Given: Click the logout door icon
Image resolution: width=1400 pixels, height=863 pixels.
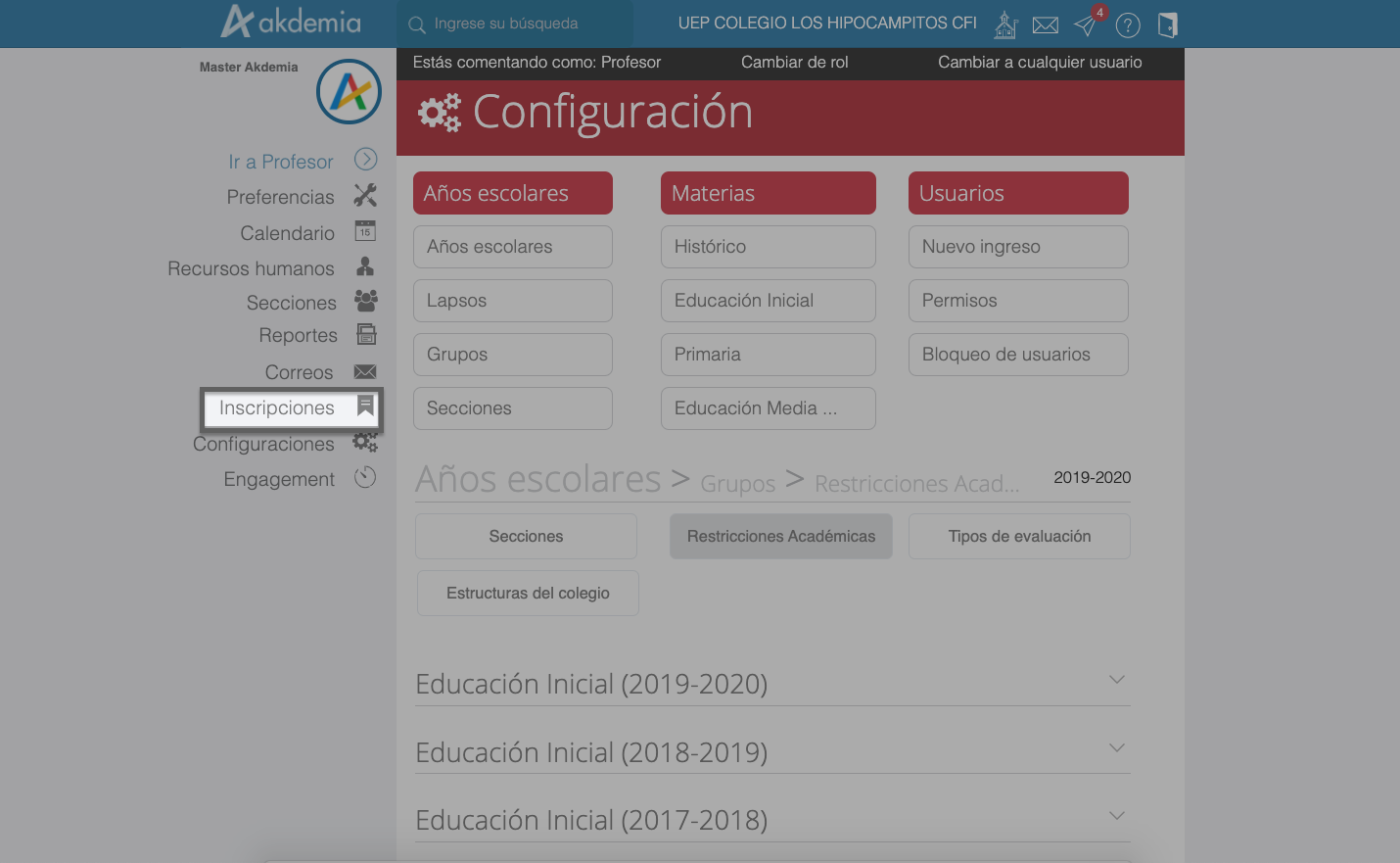Looking at the screenshot, I should (1167, 24).
